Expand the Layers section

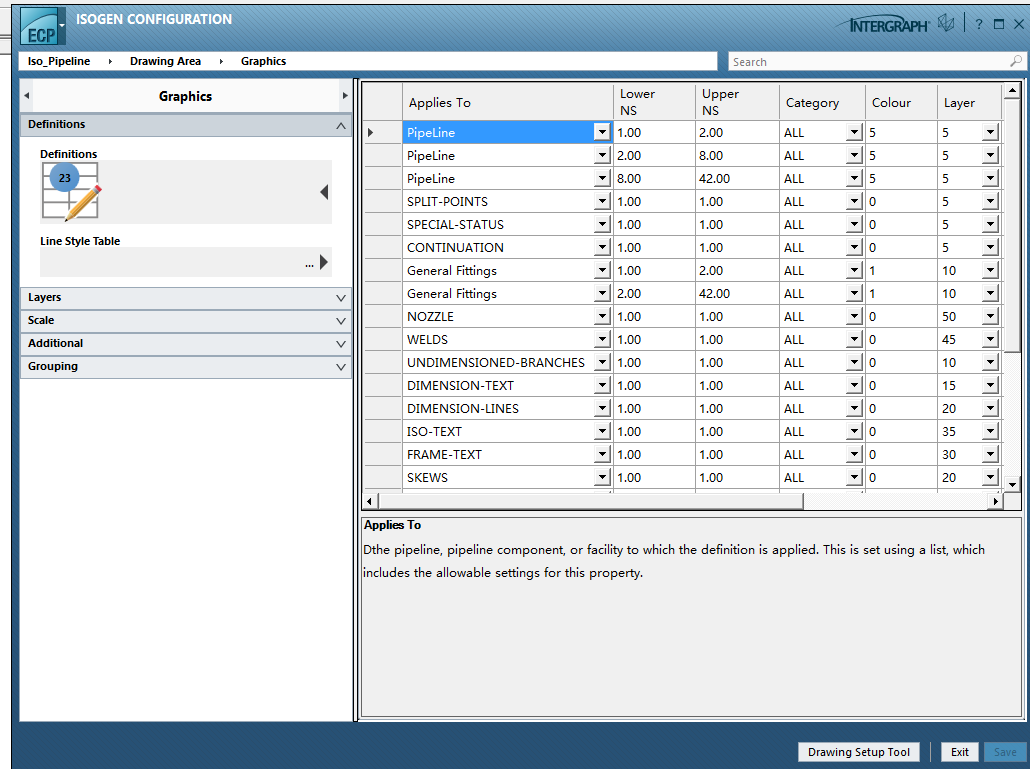(x=341, y=297)
